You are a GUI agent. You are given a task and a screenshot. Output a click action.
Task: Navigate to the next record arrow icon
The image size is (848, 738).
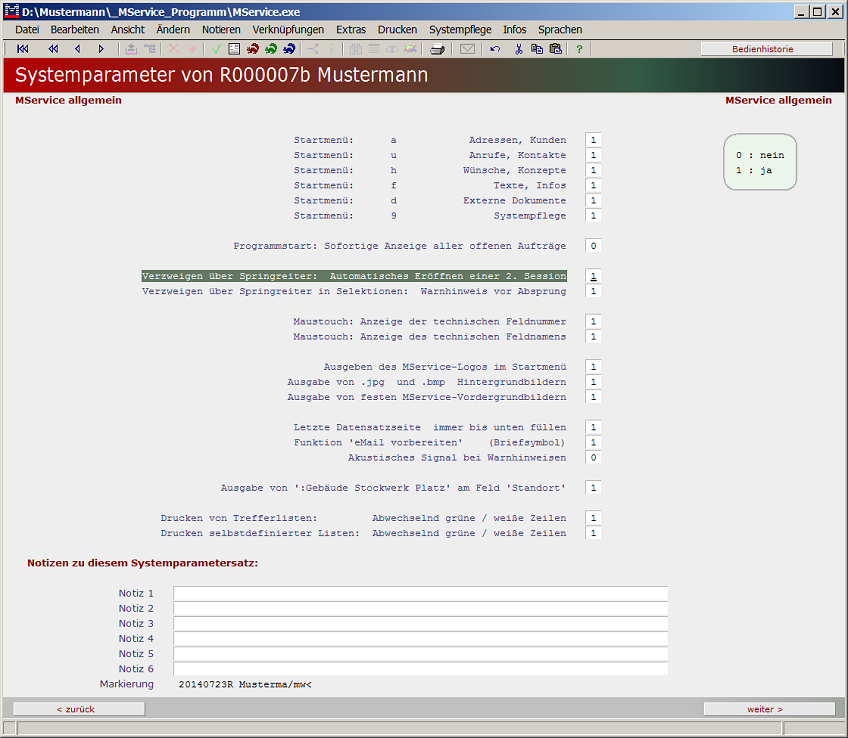99,48
